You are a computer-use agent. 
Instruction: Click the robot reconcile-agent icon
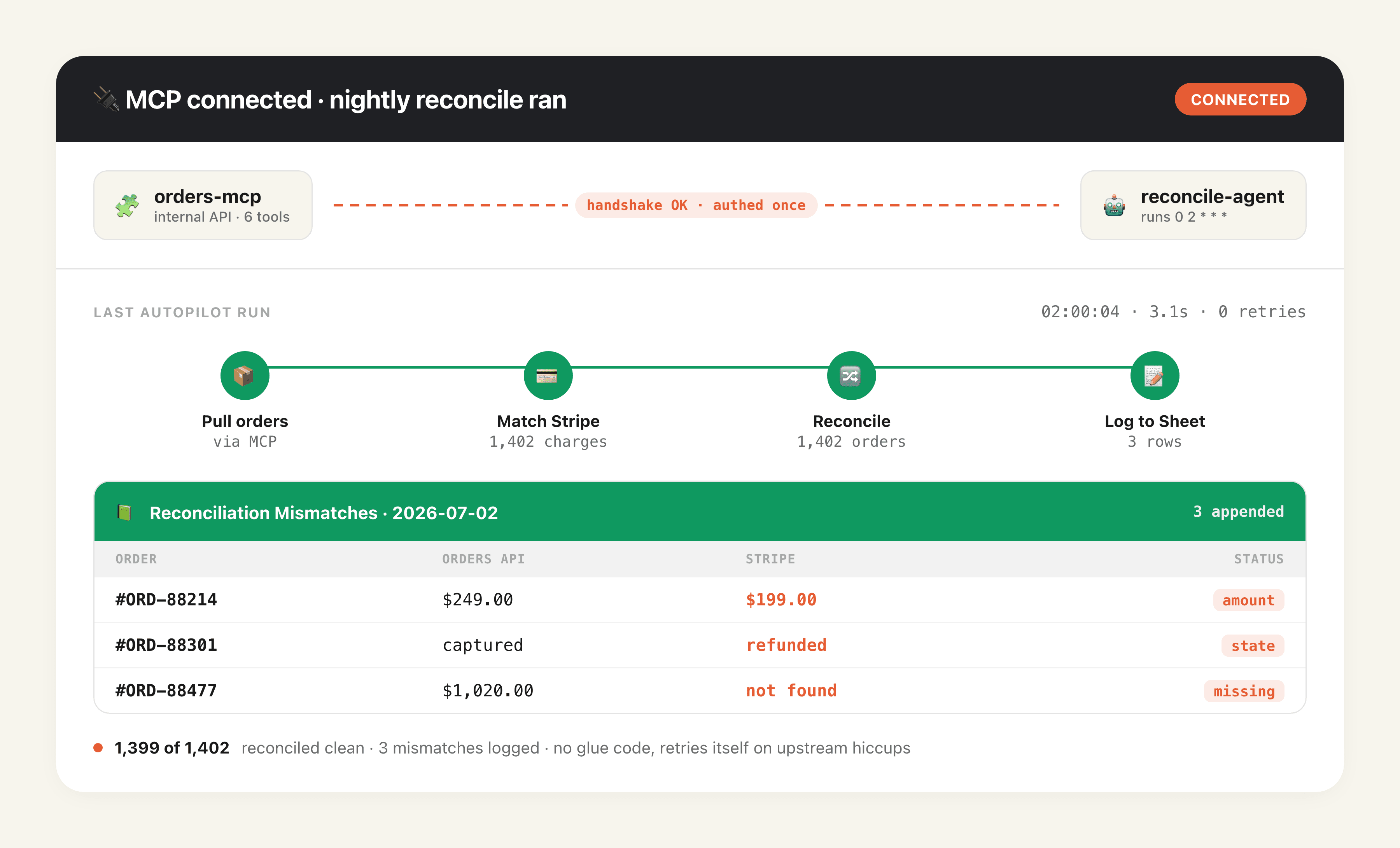pos(1114,205)
